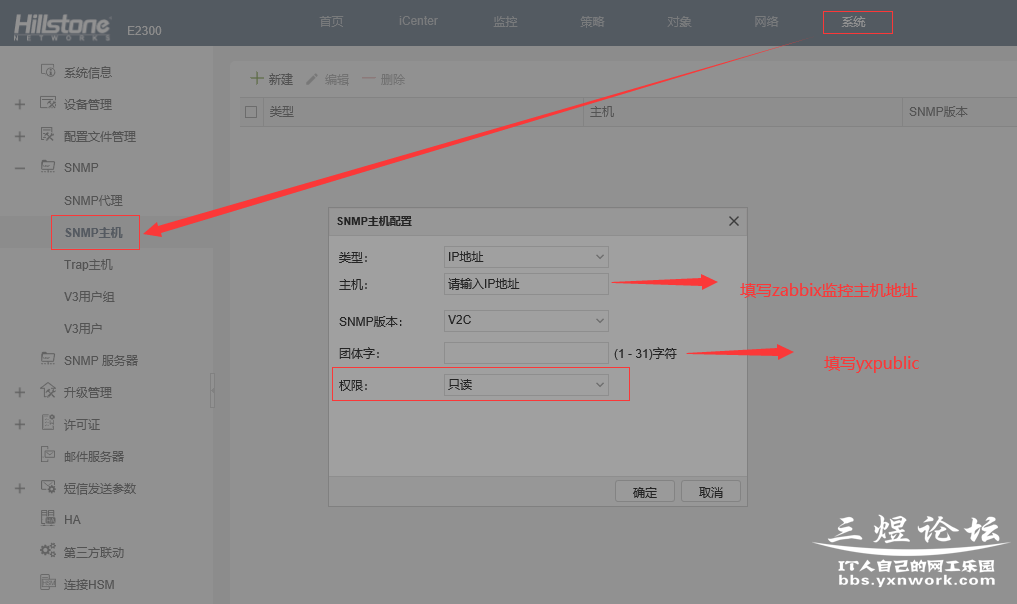Click the SNMP 服务器 icon
The height and width of the screenshot is (604, 1017).
pos(48,358)
